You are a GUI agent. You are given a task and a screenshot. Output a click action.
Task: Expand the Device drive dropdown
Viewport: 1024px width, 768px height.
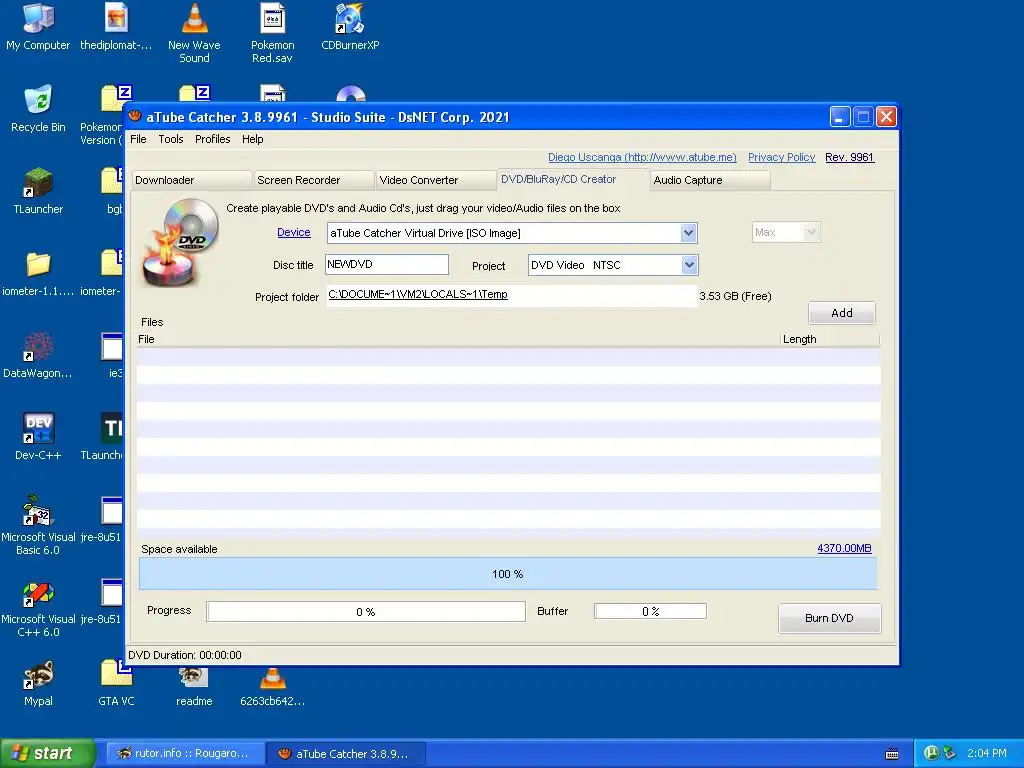tap(688, 233)
